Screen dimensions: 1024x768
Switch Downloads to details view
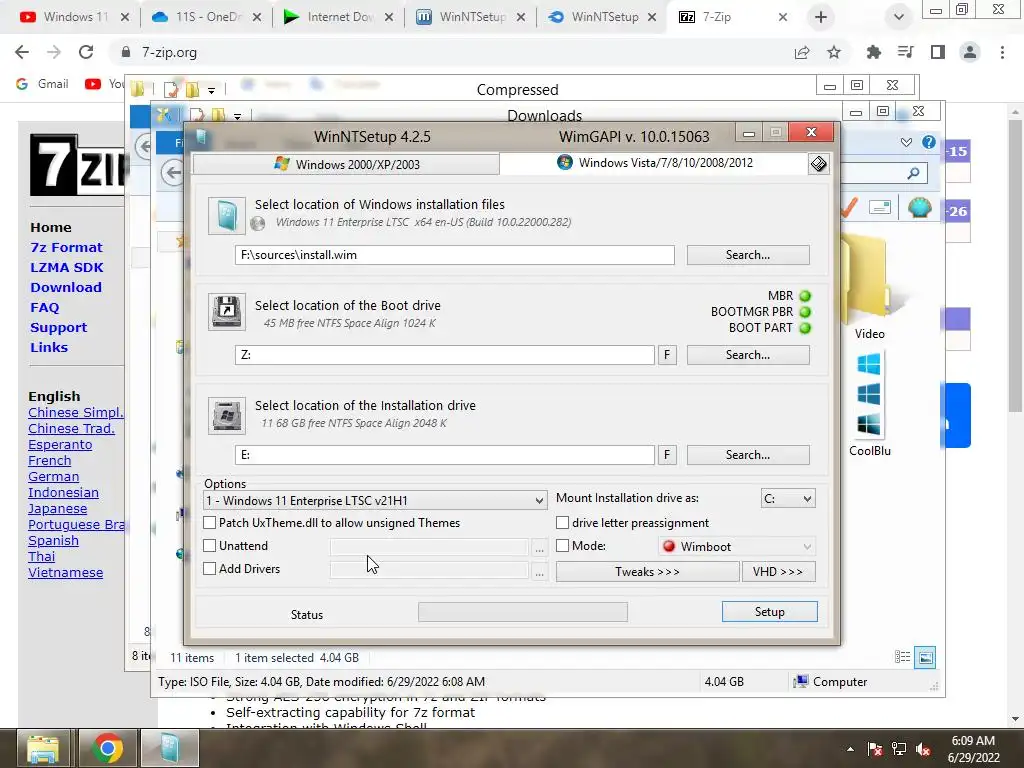click(903, 658)
